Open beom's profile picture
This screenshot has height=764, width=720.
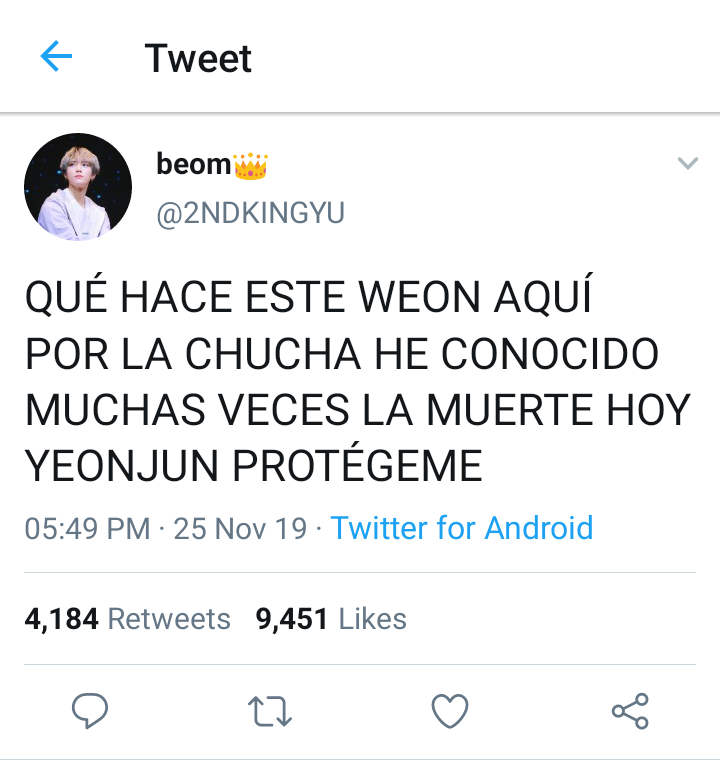pyautogui.click(x=78, y=187)
